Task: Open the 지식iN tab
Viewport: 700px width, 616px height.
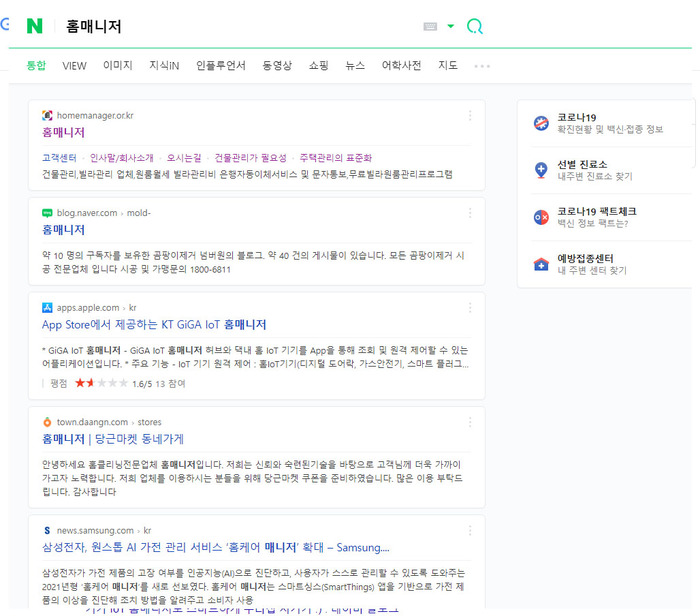Action: [164, 66]
